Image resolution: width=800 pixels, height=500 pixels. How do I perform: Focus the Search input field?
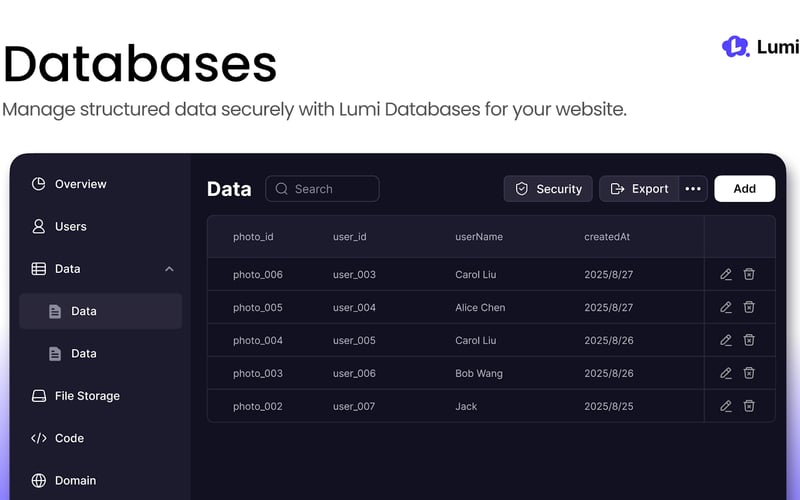tap(322, 189)
